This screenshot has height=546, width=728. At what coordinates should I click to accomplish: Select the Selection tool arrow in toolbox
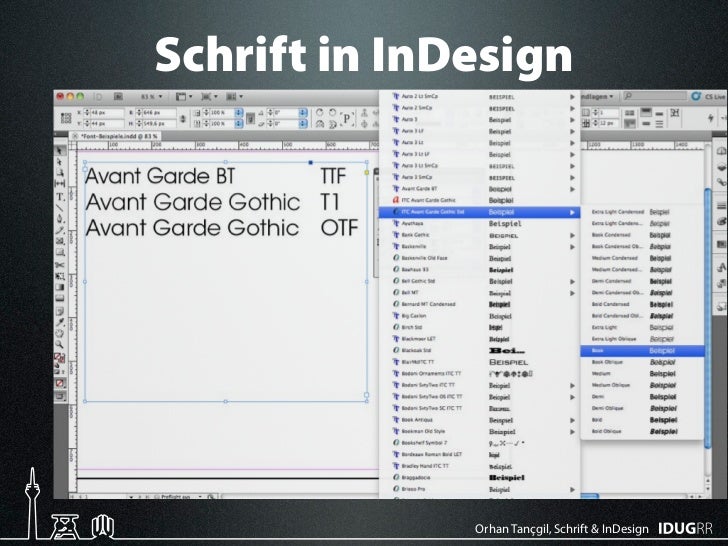60,150
